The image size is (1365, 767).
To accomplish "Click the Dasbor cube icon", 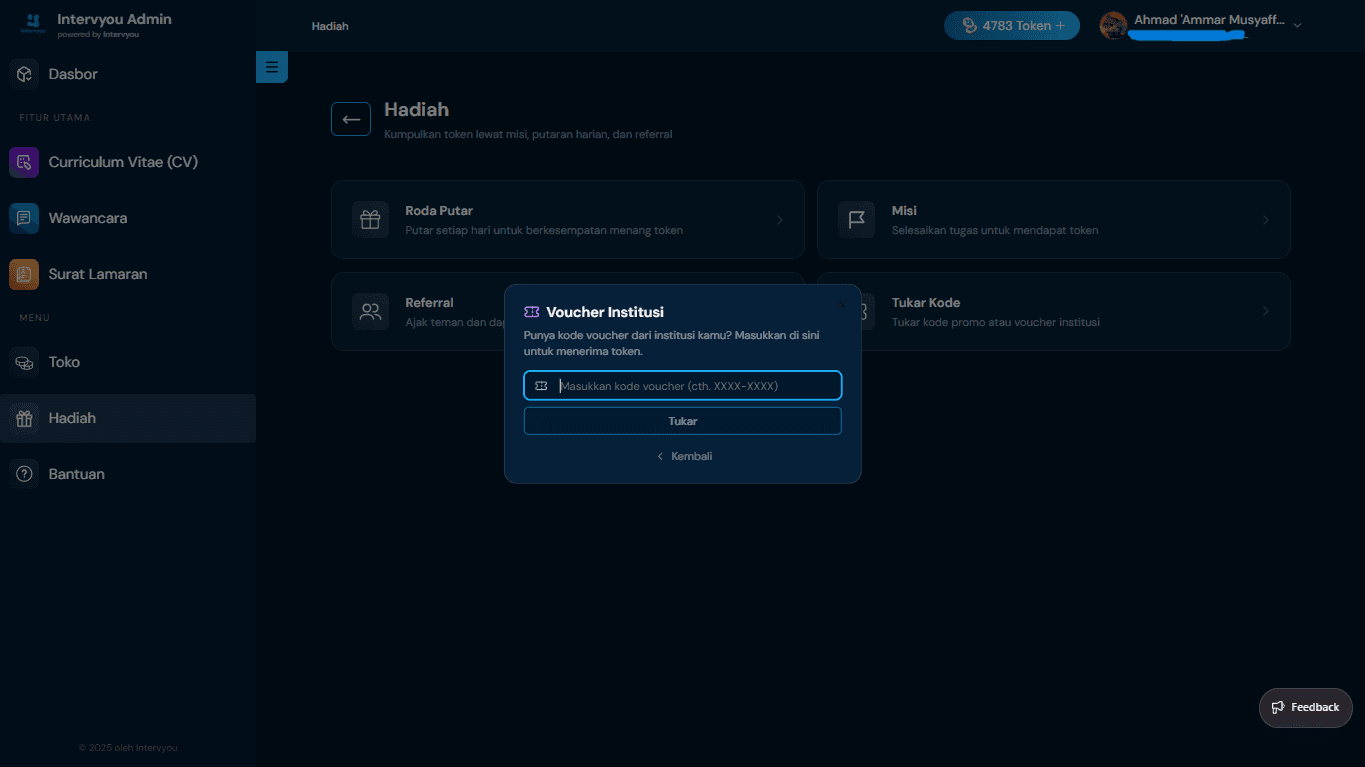I will pos(24,74).
